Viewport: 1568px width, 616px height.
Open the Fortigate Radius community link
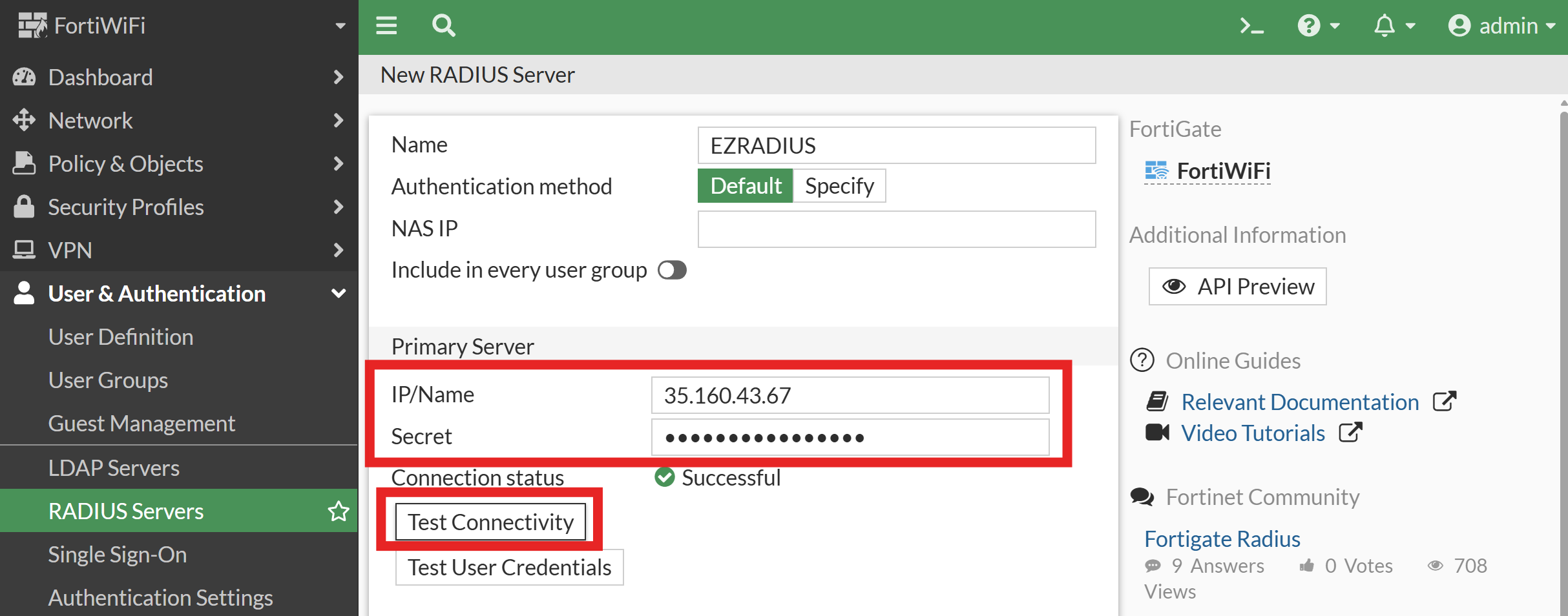1221,538
